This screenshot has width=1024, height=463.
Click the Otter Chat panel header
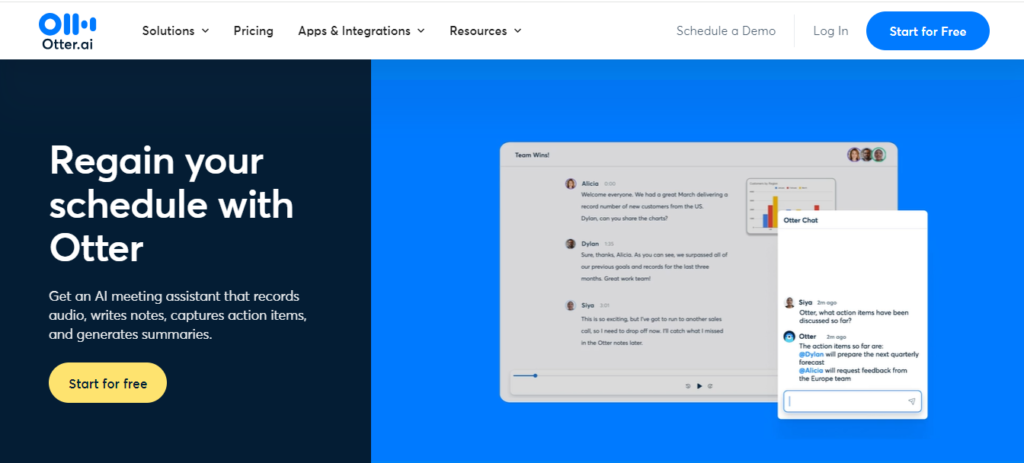[x=852, y=220]
